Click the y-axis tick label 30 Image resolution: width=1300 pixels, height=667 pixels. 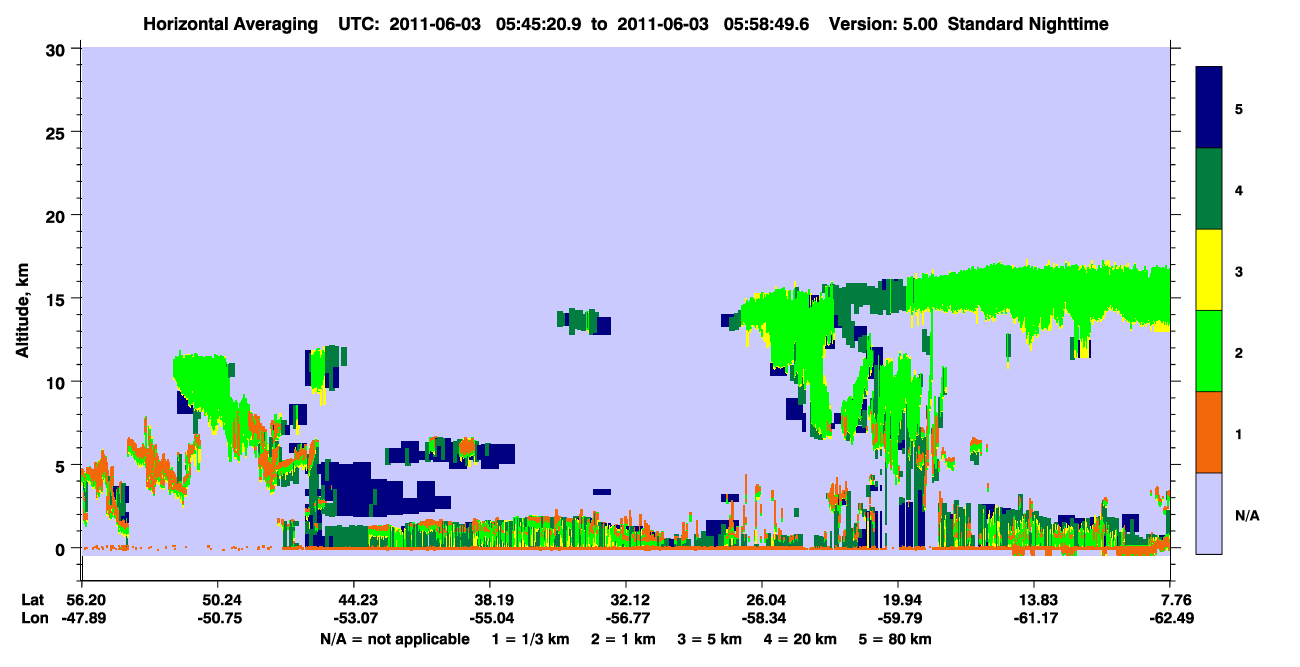pos(58,49)
